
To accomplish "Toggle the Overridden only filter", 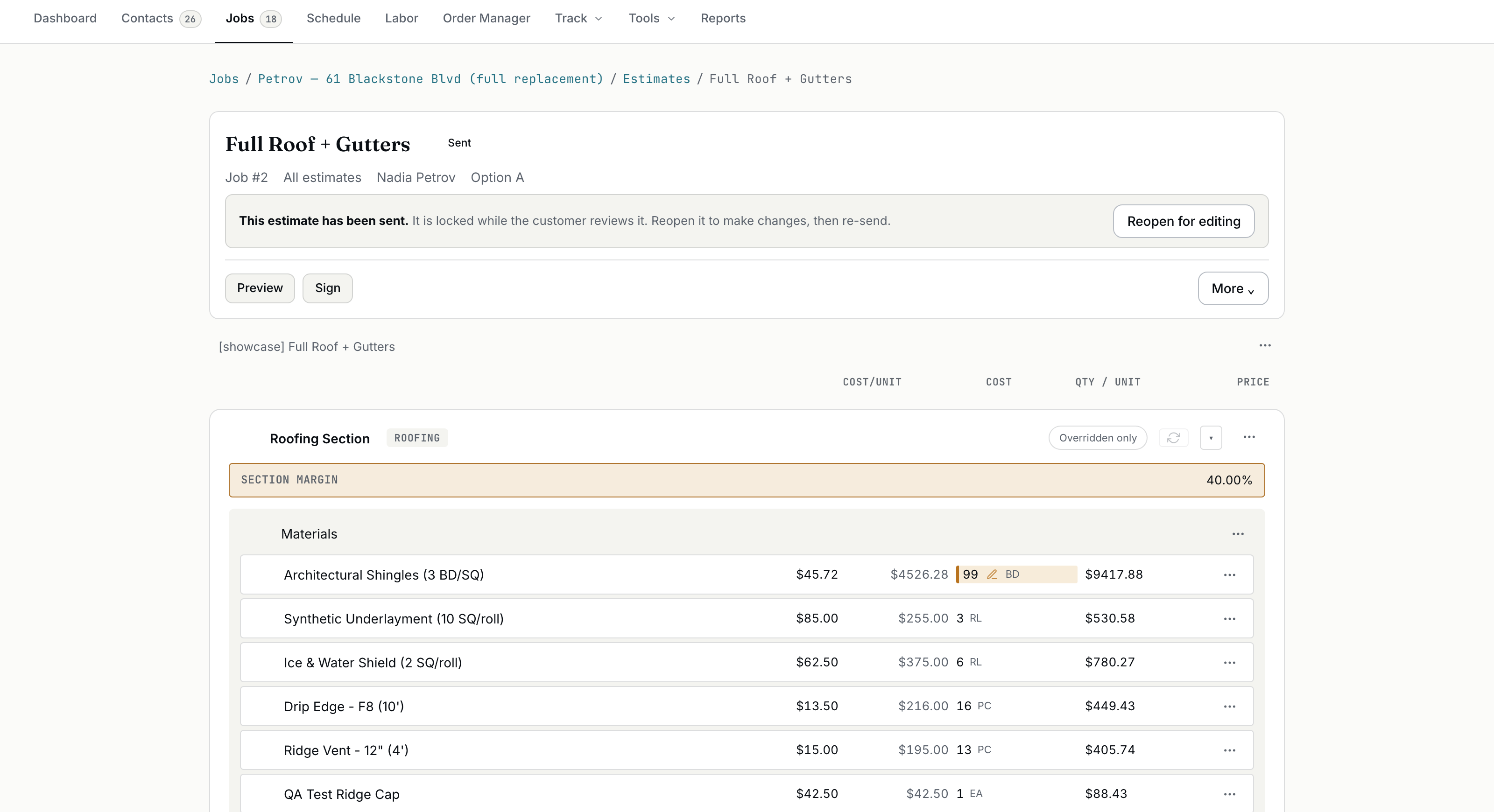I will [x=1097, y=438].
